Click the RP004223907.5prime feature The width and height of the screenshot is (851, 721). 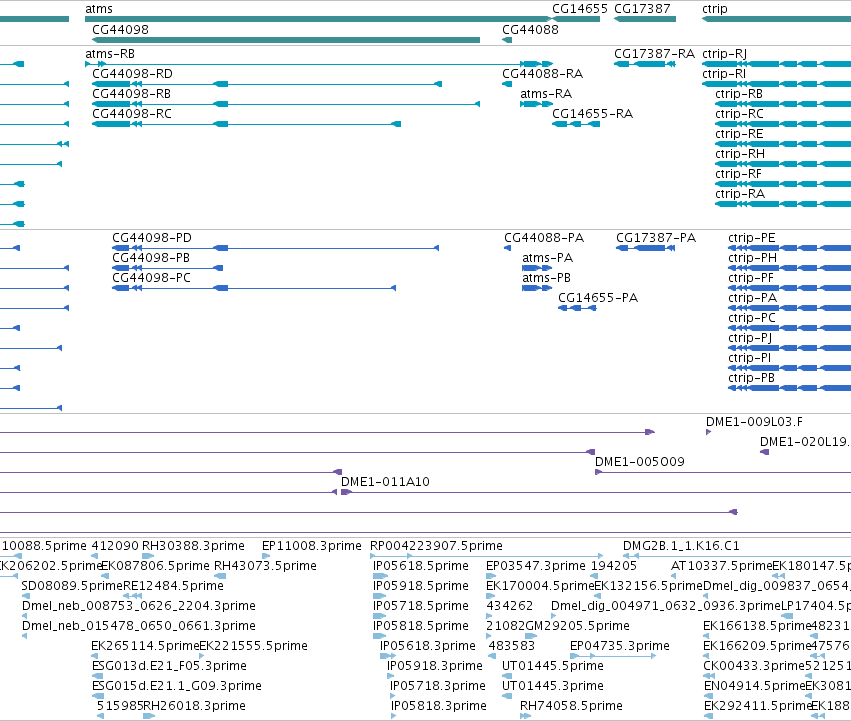[486, 556]
